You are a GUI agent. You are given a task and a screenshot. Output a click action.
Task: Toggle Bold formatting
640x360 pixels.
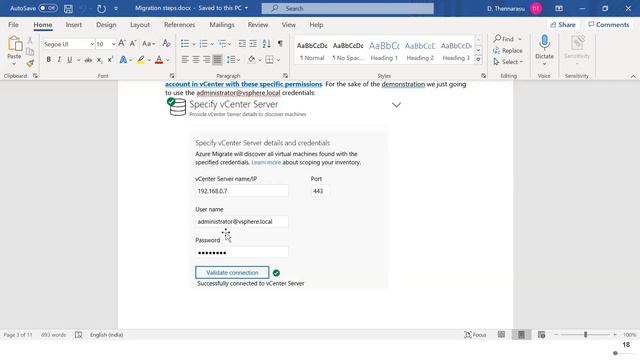coord(49,60)
